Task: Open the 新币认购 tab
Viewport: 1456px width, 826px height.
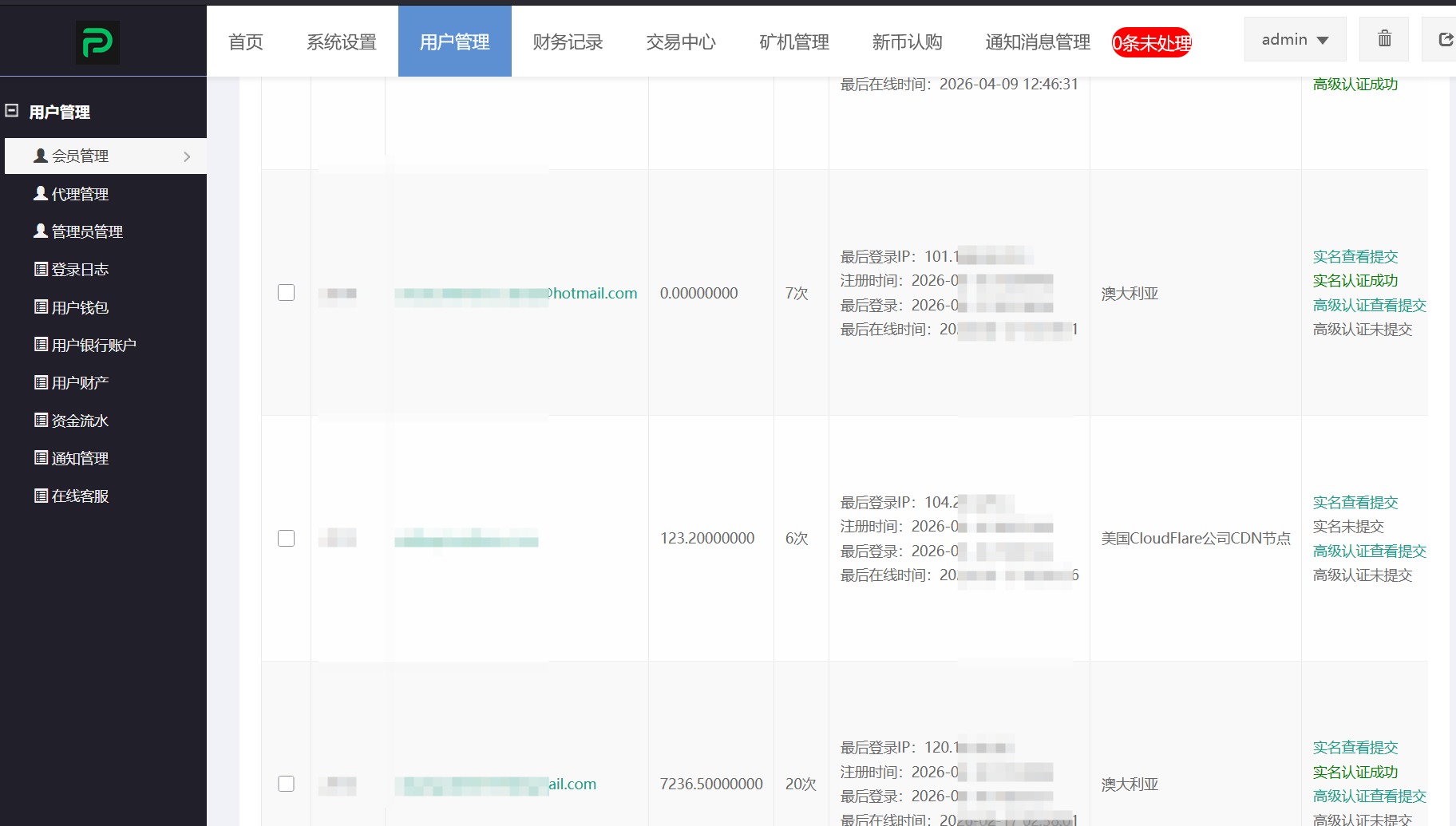Action: click(x=908, y=41)
